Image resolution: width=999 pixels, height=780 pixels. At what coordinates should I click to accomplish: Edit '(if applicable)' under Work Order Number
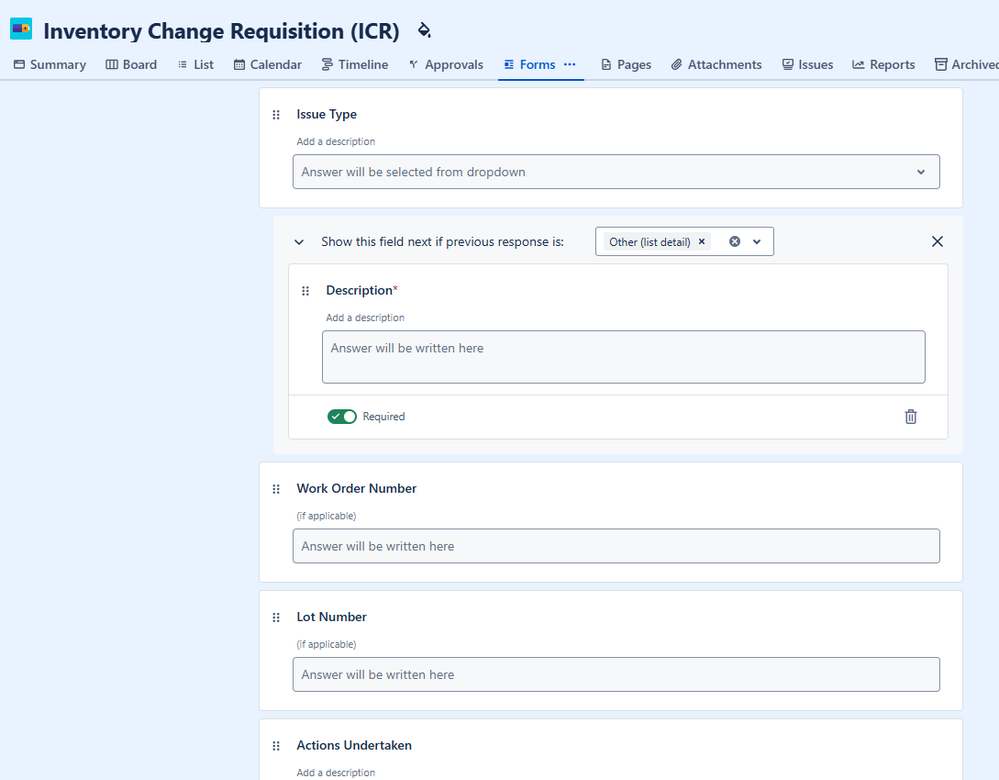coord(326,516)
